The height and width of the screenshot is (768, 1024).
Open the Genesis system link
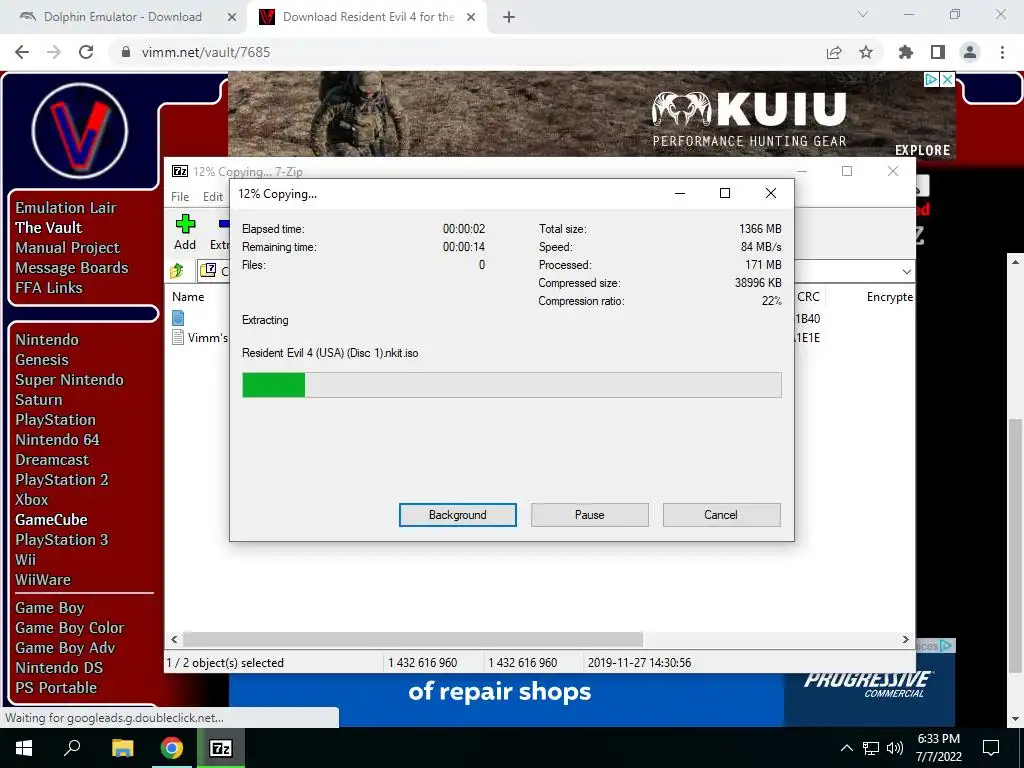coord(42,360)
